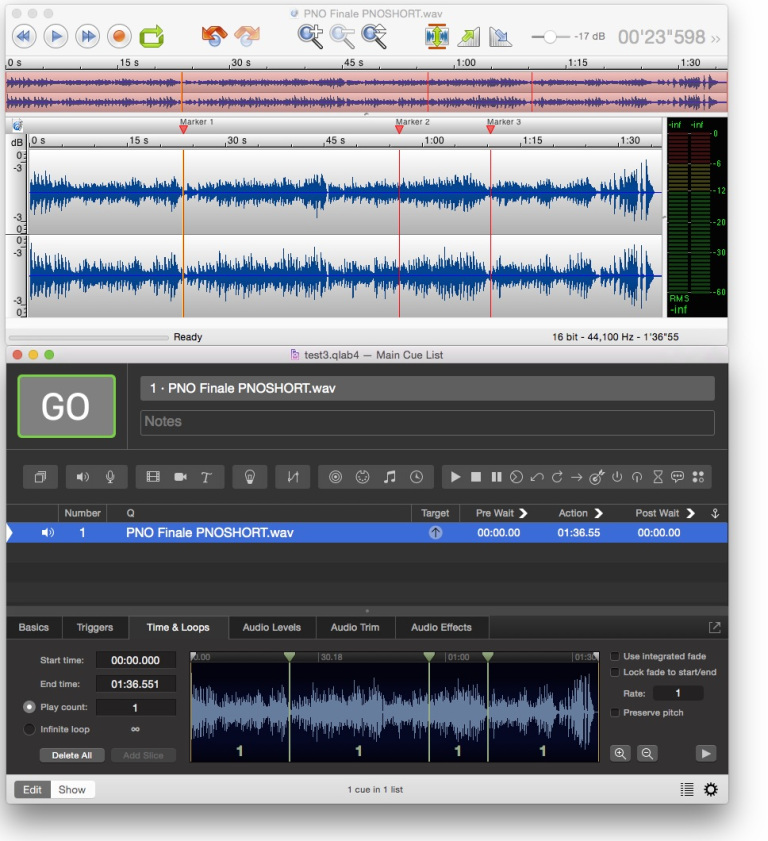768x841 pixels.
Task: Expand the Post Wait column chevron
Action: point(691,513)
